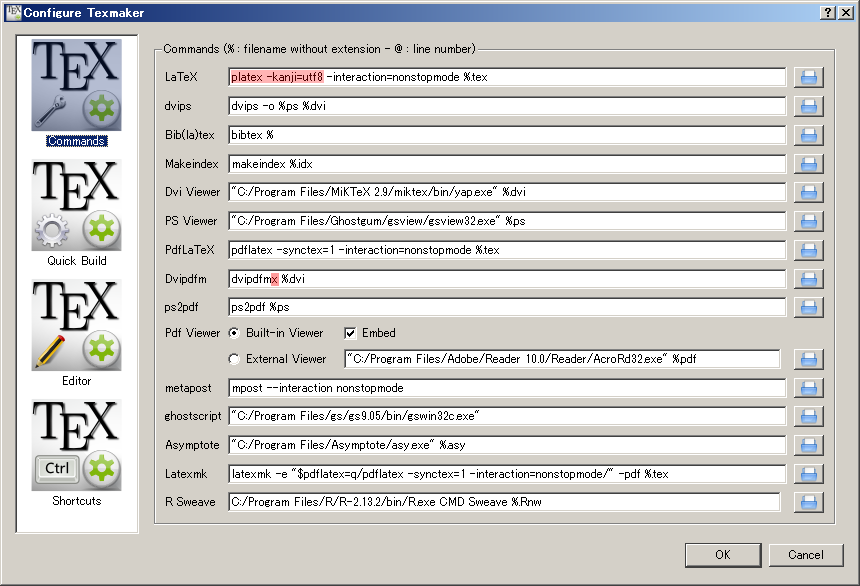Browse for the Dvi Viewer executable

point(808,192)
